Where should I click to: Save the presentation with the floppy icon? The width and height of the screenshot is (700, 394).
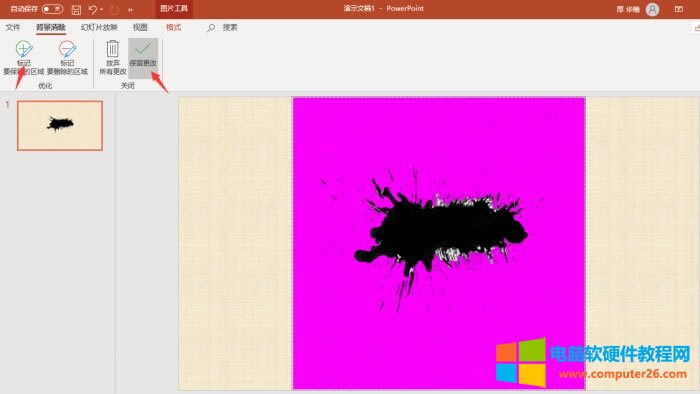(x=76, y=9)
